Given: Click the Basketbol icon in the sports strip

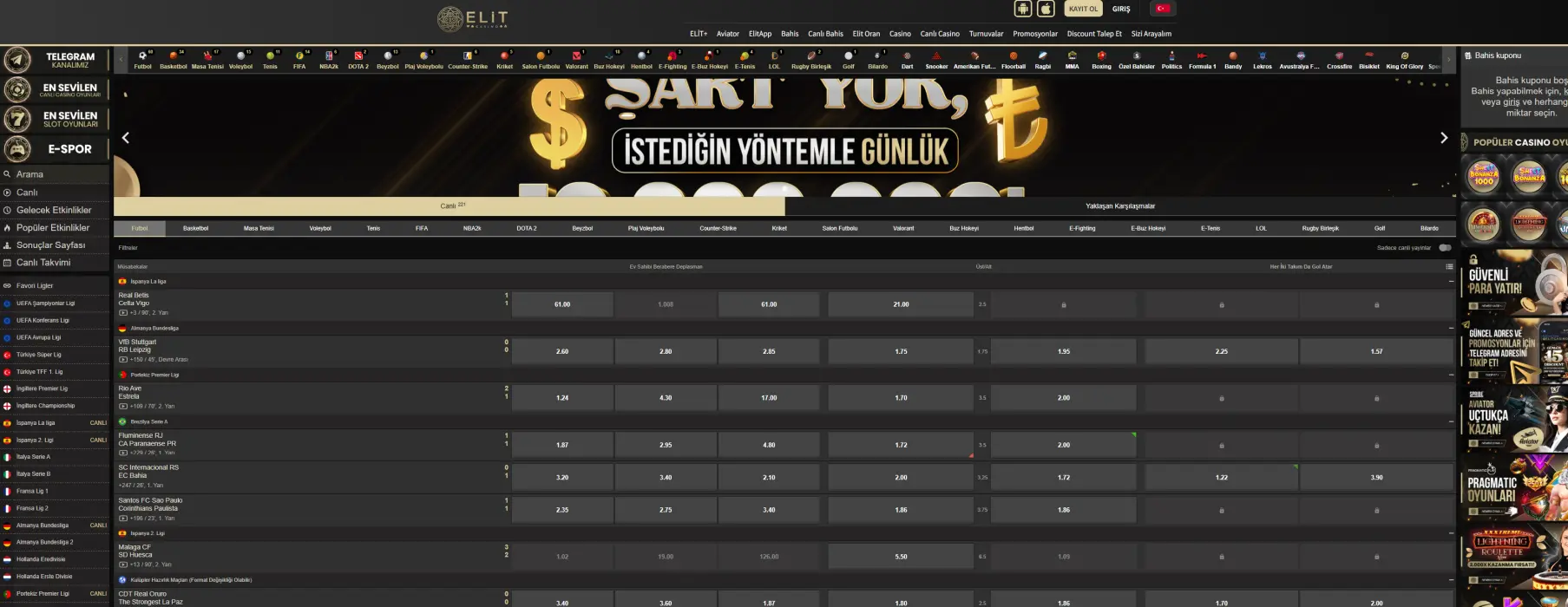Looking at the screenshot, I should (174, 60).
